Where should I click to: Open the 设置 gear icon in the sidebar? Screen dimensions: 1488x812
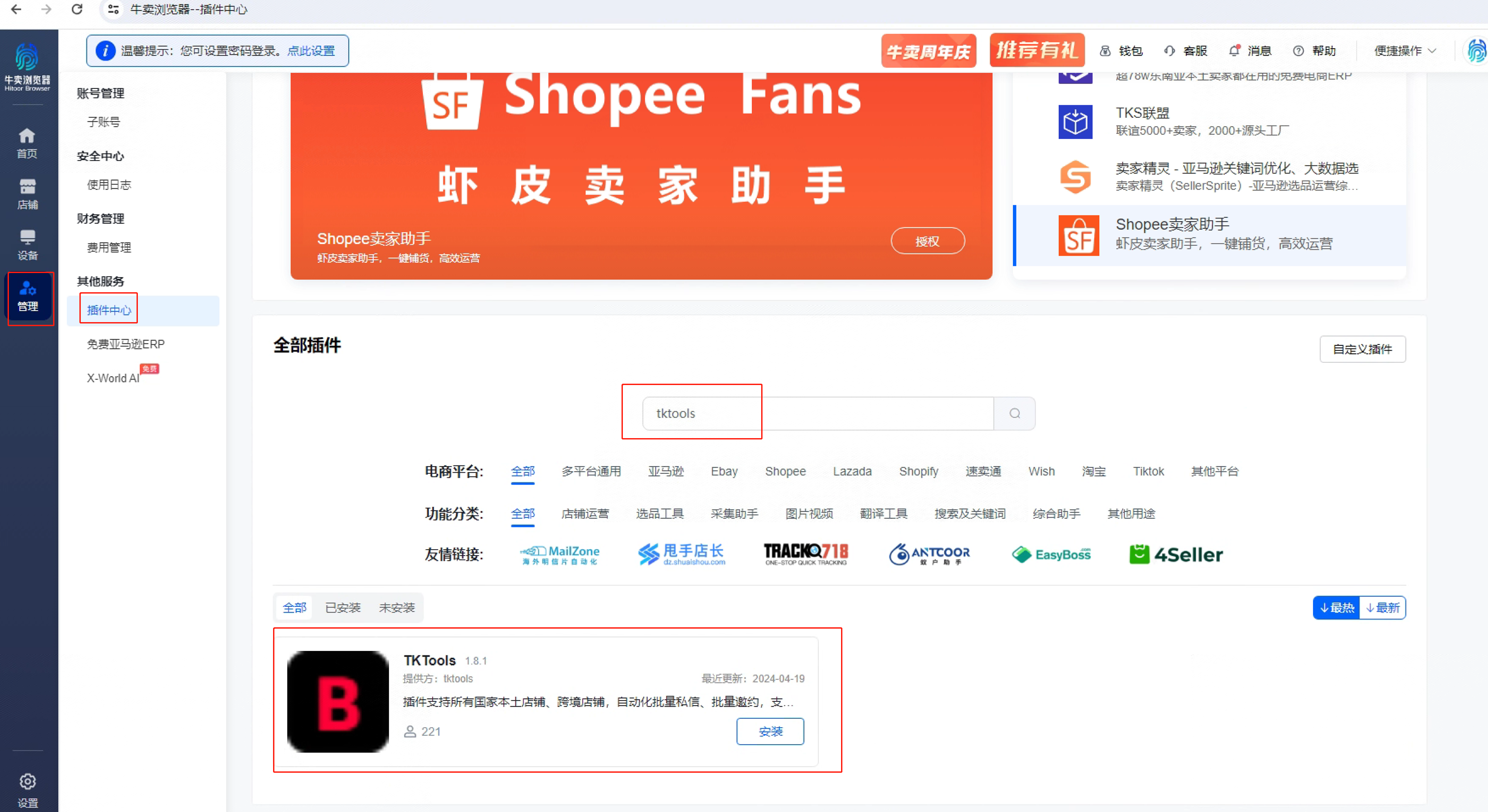click(x=27, y=791)
